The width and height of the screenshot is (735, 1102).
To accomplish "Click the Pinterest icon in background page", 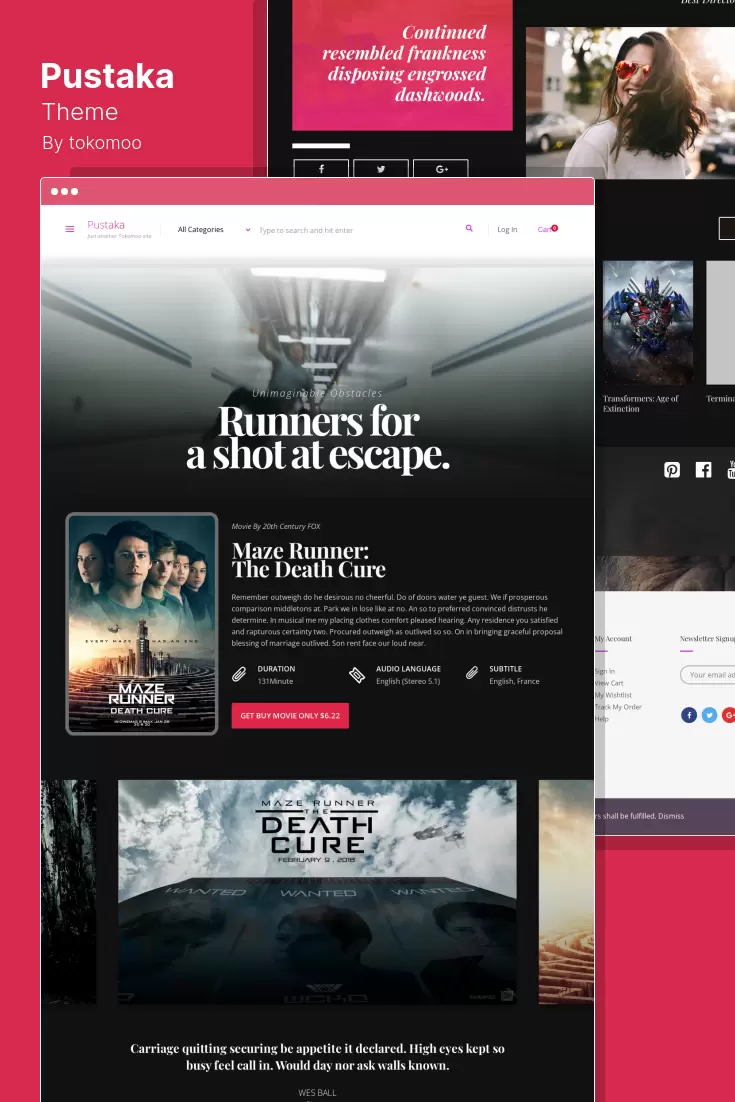I will tap(672, 470).
